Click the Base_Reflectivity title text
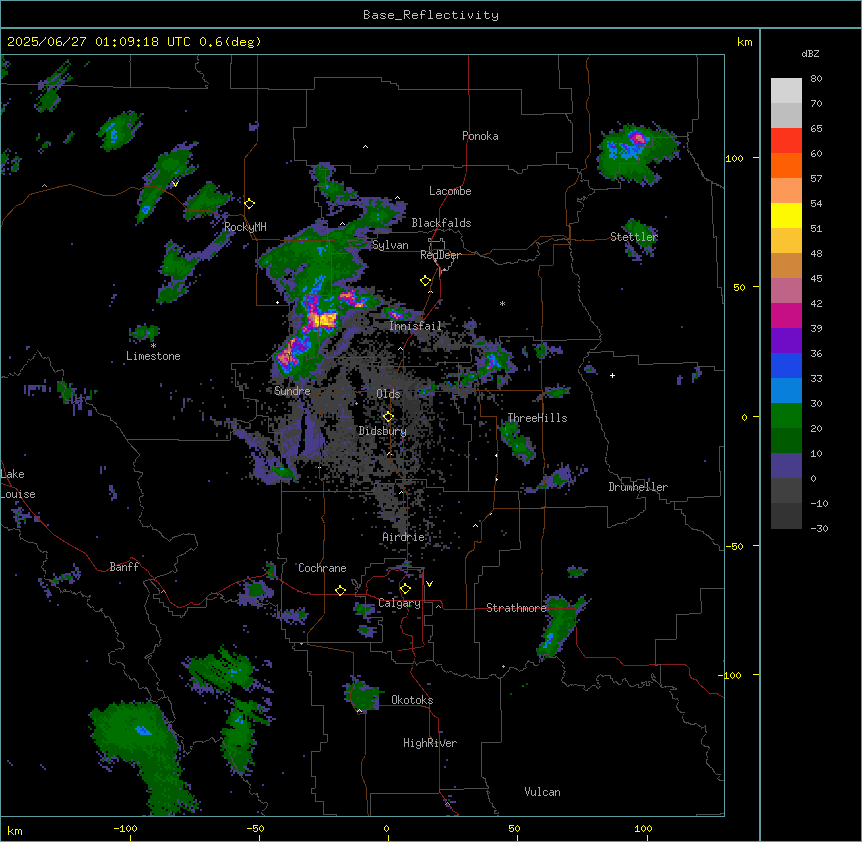This screenshot has width=862, height=842. pyautogui.click(x=431, y=15)
